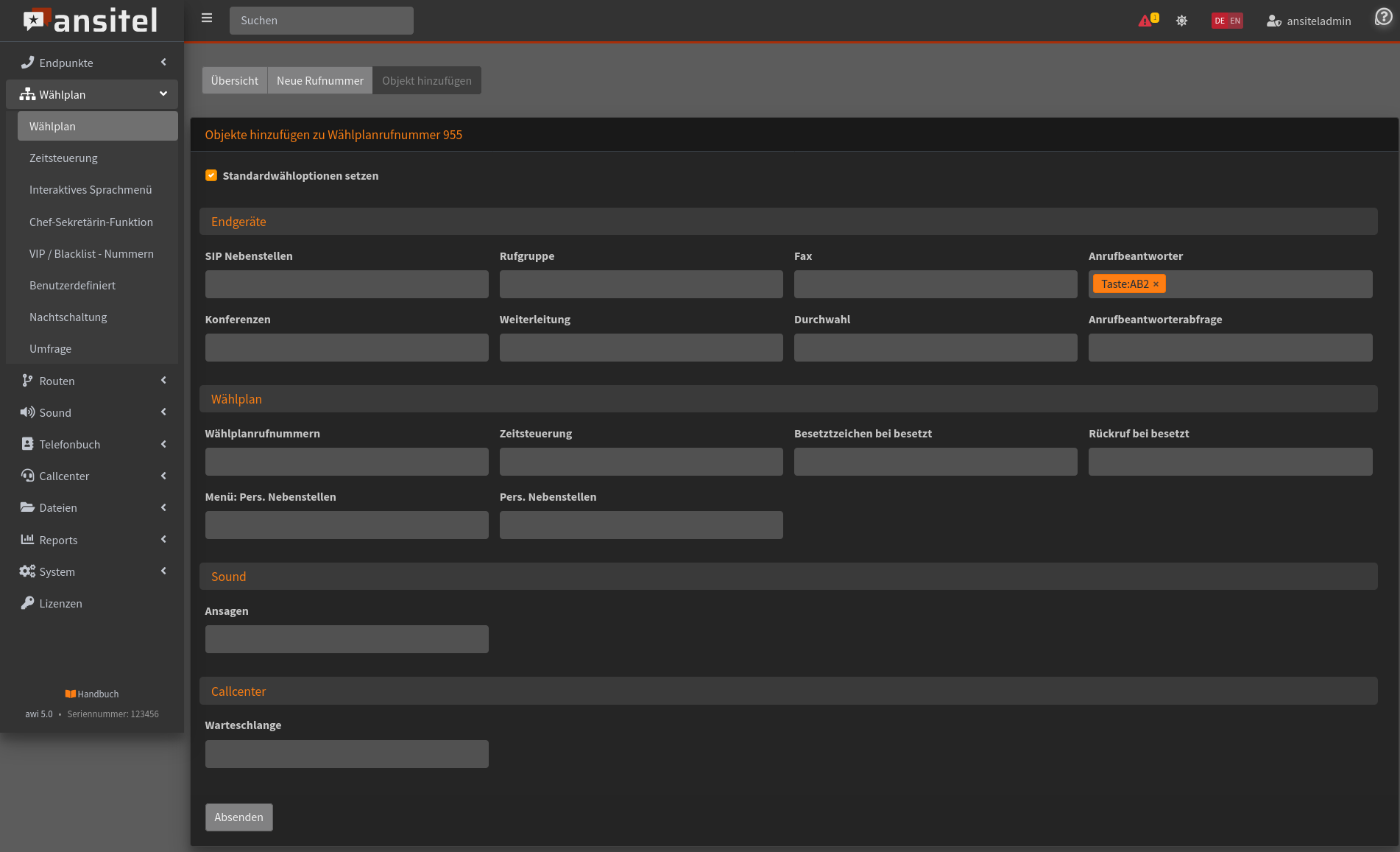This screenshot has width=1400, height=852.
Task: Open the SIP Nebenstellen selection field
Action: coord(347,284)
